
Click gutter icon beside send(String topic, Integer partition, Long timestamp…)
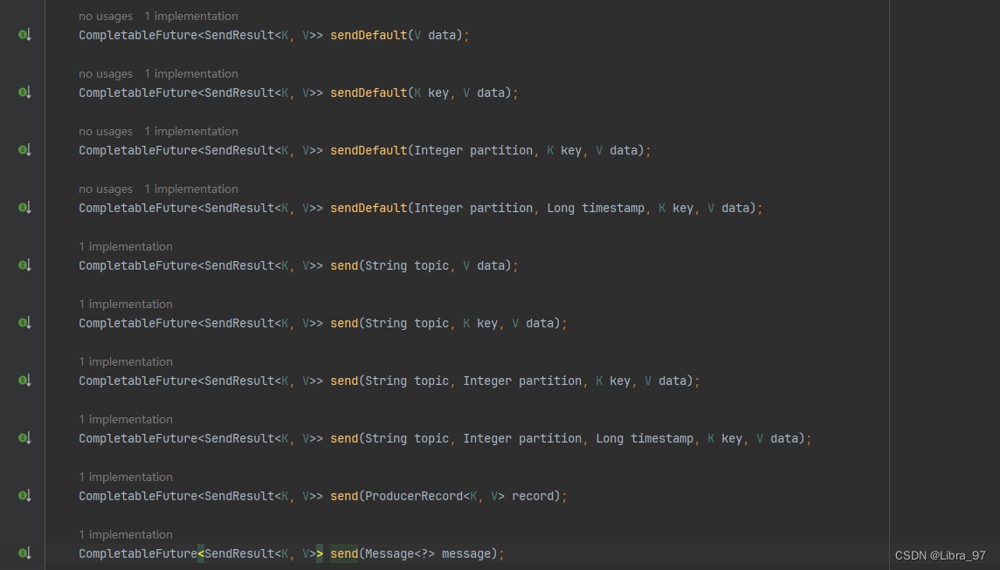point(24,438)
